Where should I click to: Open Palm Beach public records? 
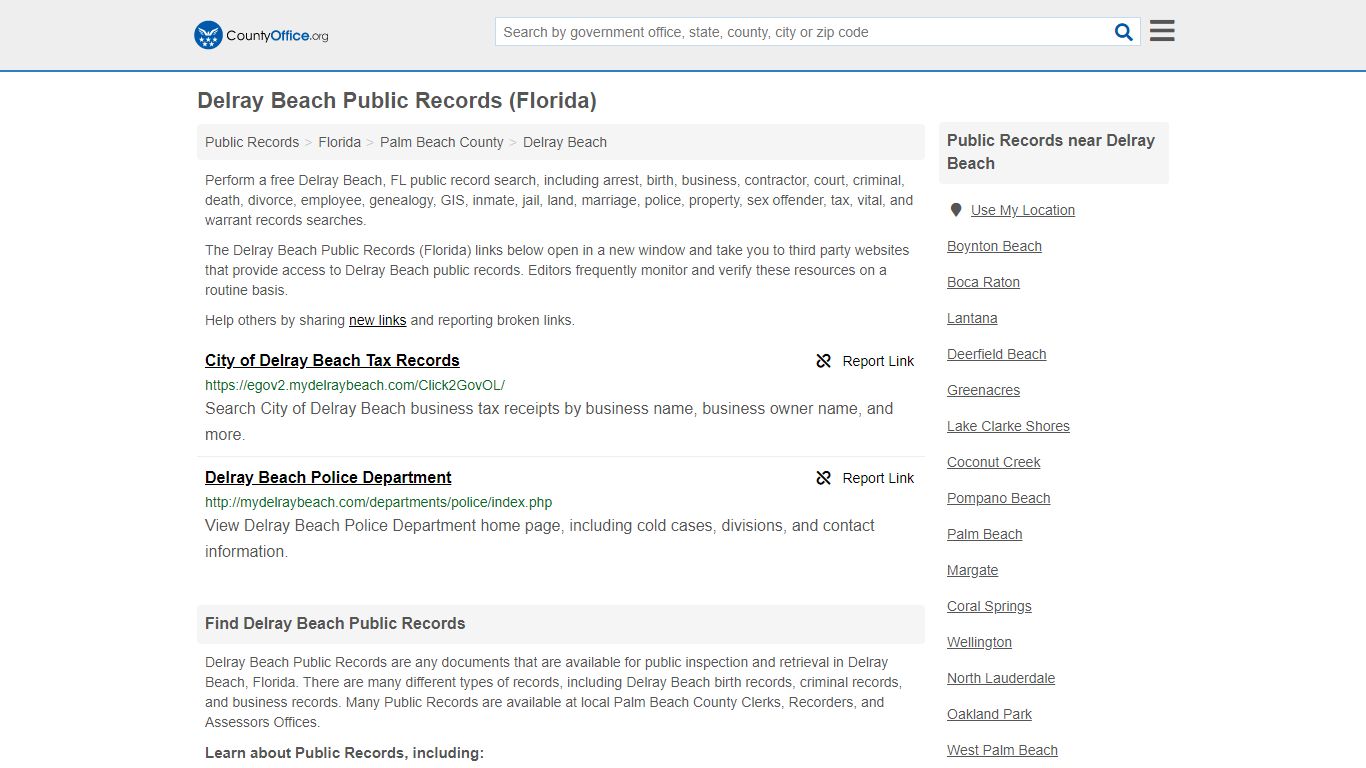984,534
